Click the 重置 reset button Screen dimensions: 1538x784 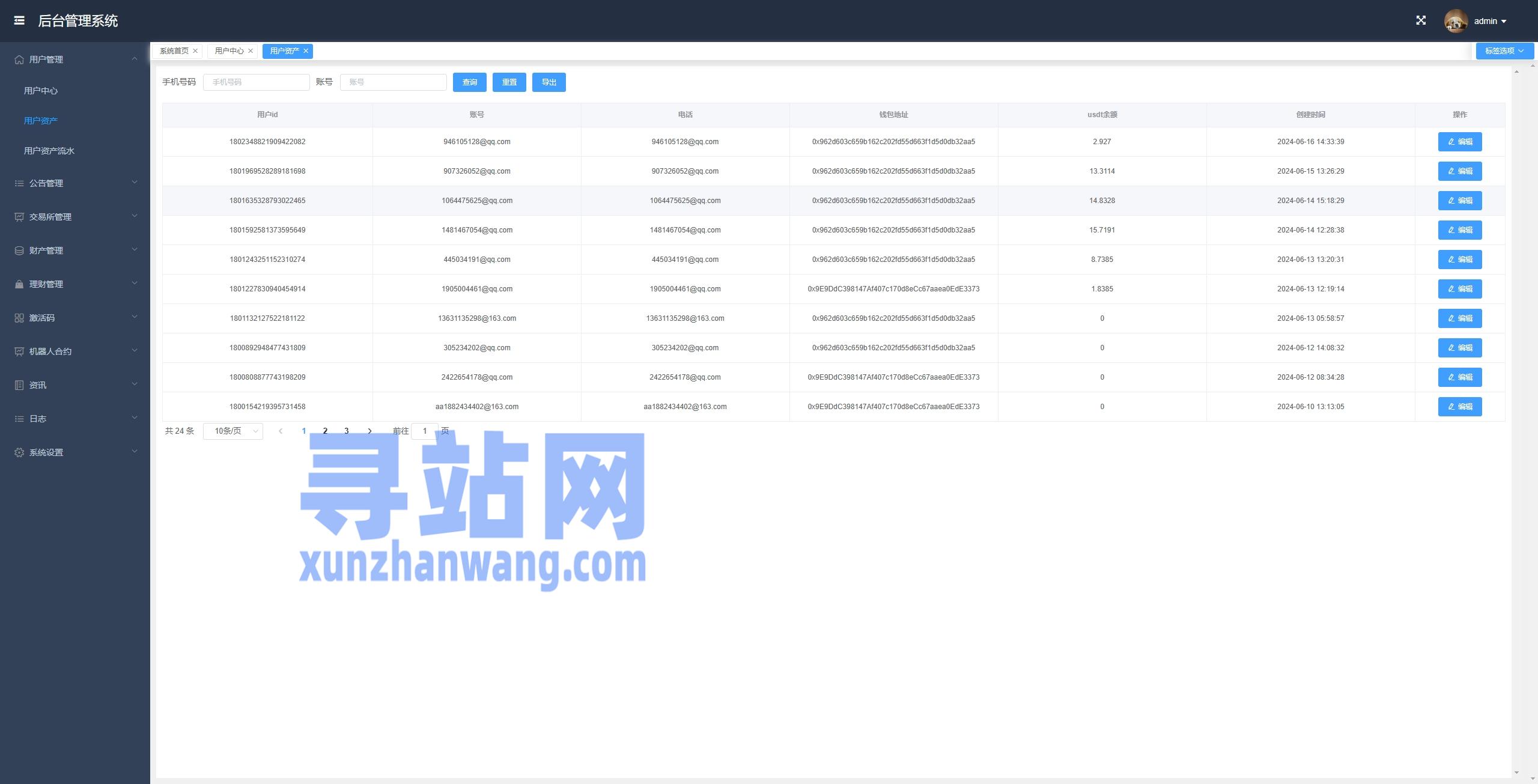[509, 82]
